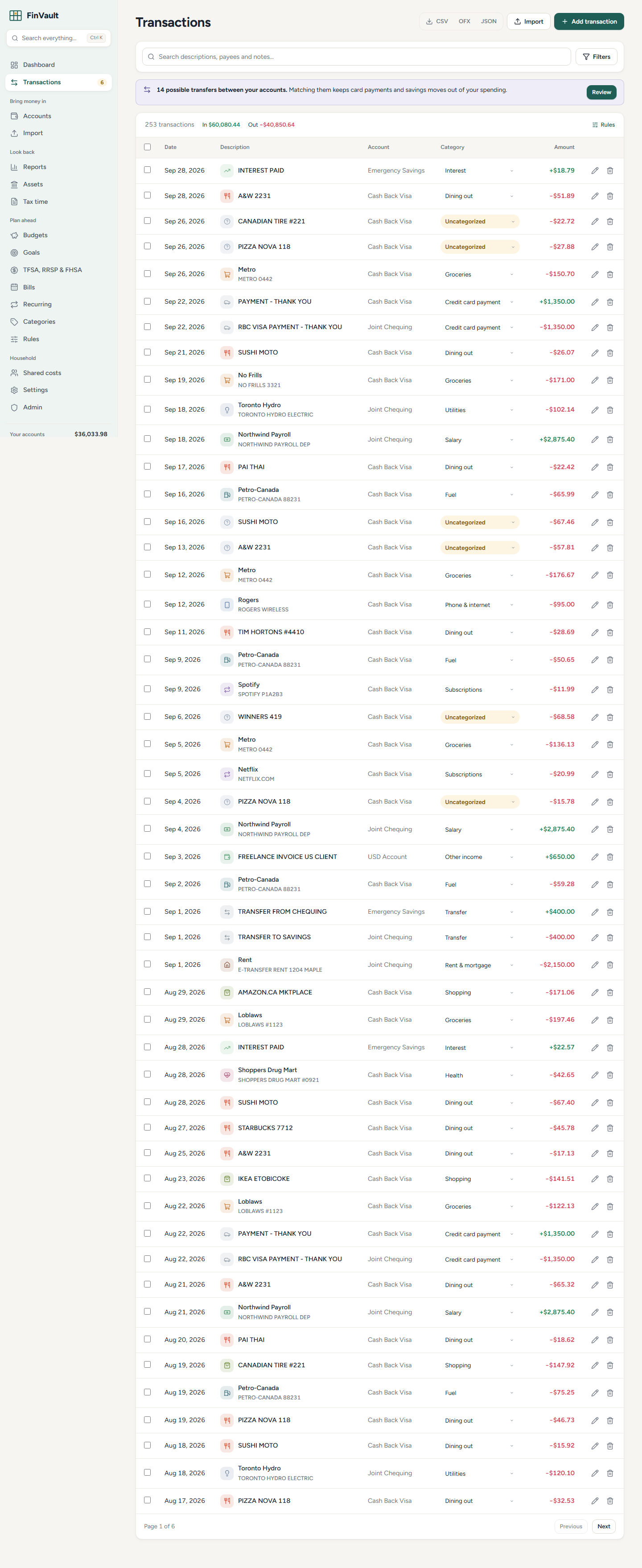Export transactions as CSV
Screen dimensions: 642x1568
coord(437,21)
